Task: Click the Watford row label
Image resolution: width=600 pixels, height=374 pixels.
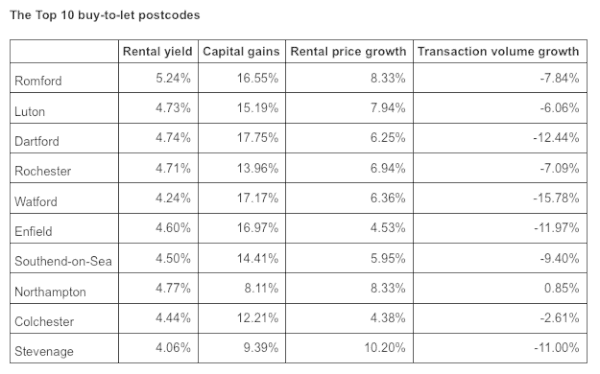Action: (x=36, y=201)
